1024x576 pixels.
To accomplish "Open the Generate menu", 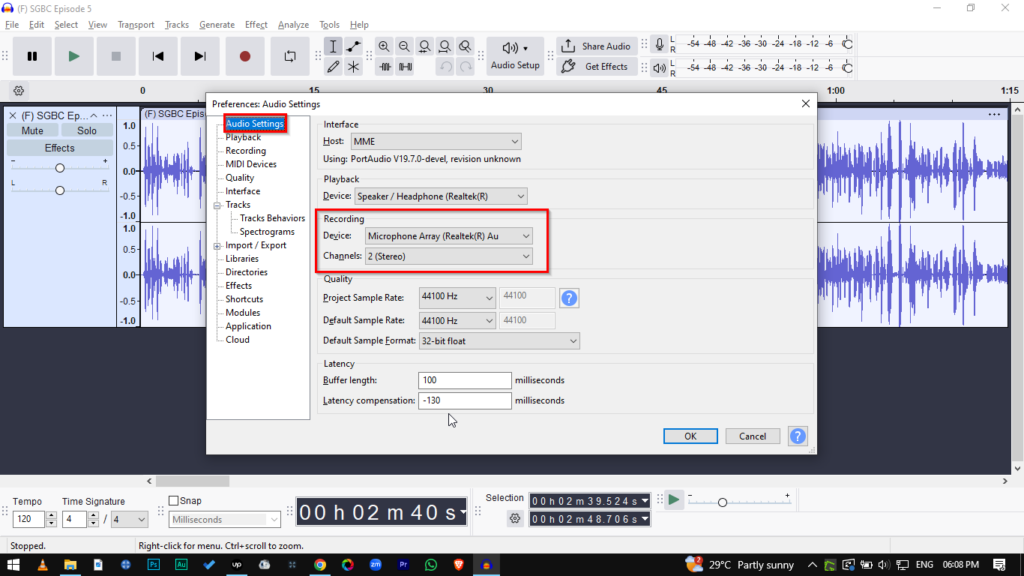I will coord(217,25).
